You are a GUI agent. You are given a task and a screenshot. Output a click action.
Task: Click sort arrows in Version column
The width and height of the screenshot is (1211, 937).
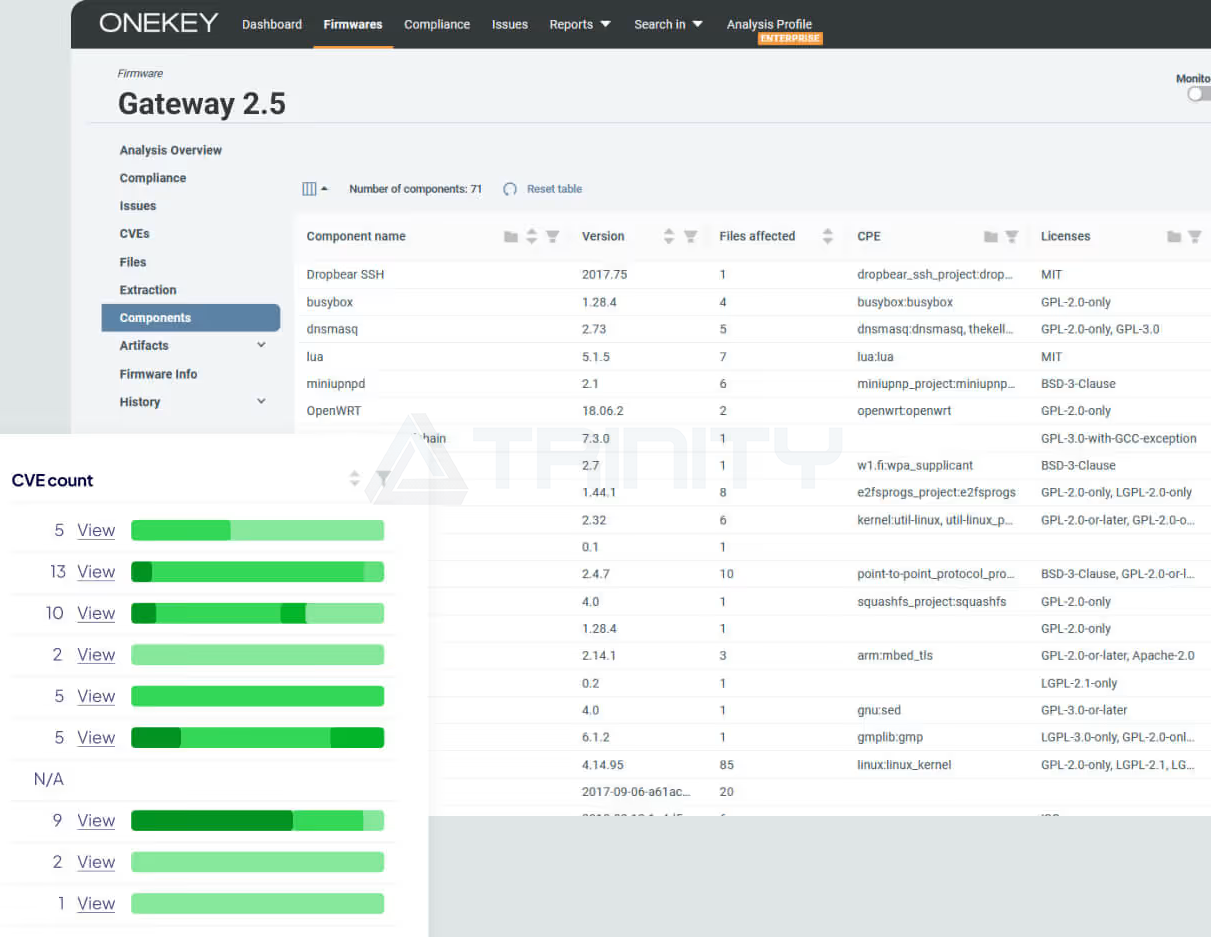click(x=669, y=237)
